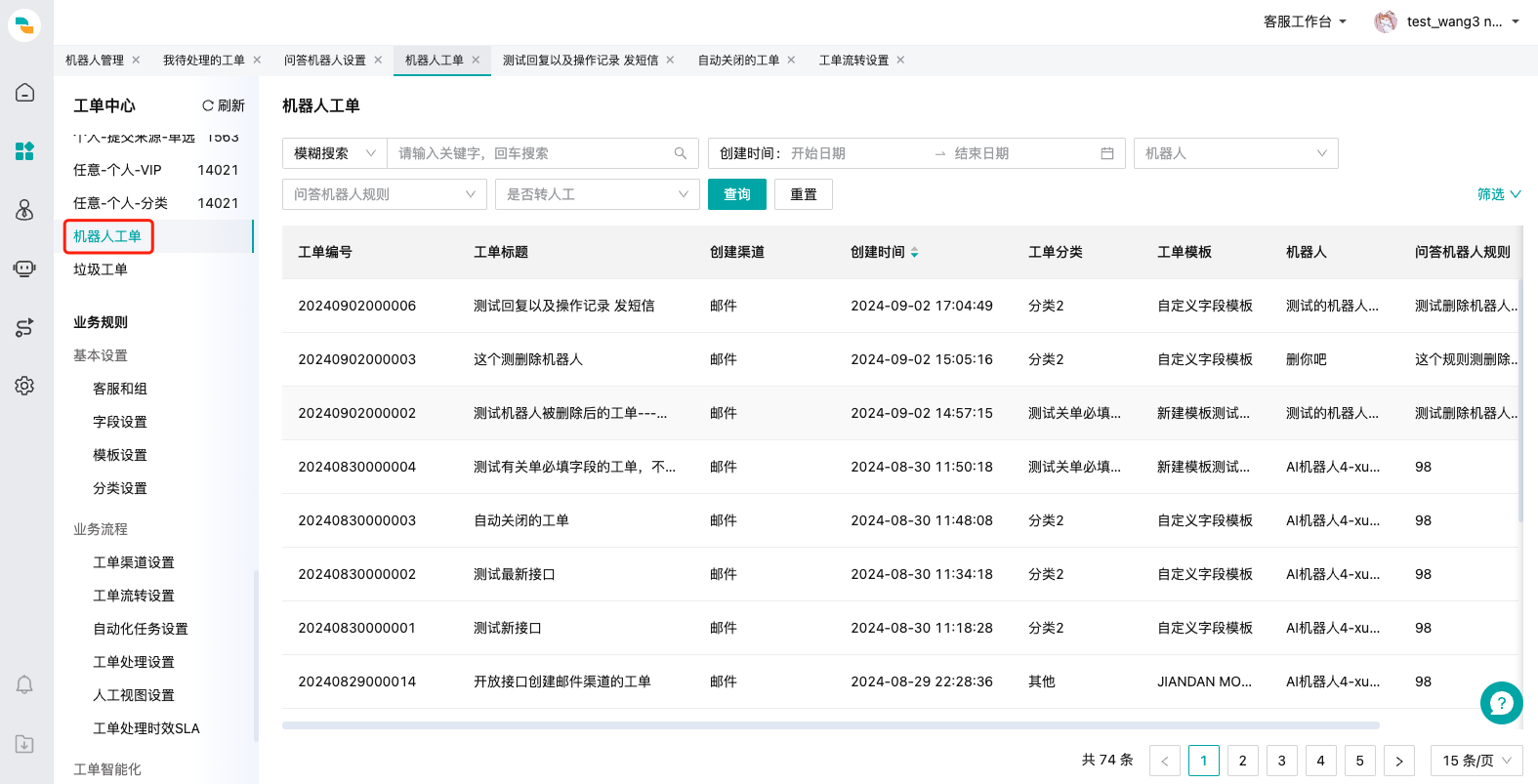Click the user avatar at top right

(1385, 21)
